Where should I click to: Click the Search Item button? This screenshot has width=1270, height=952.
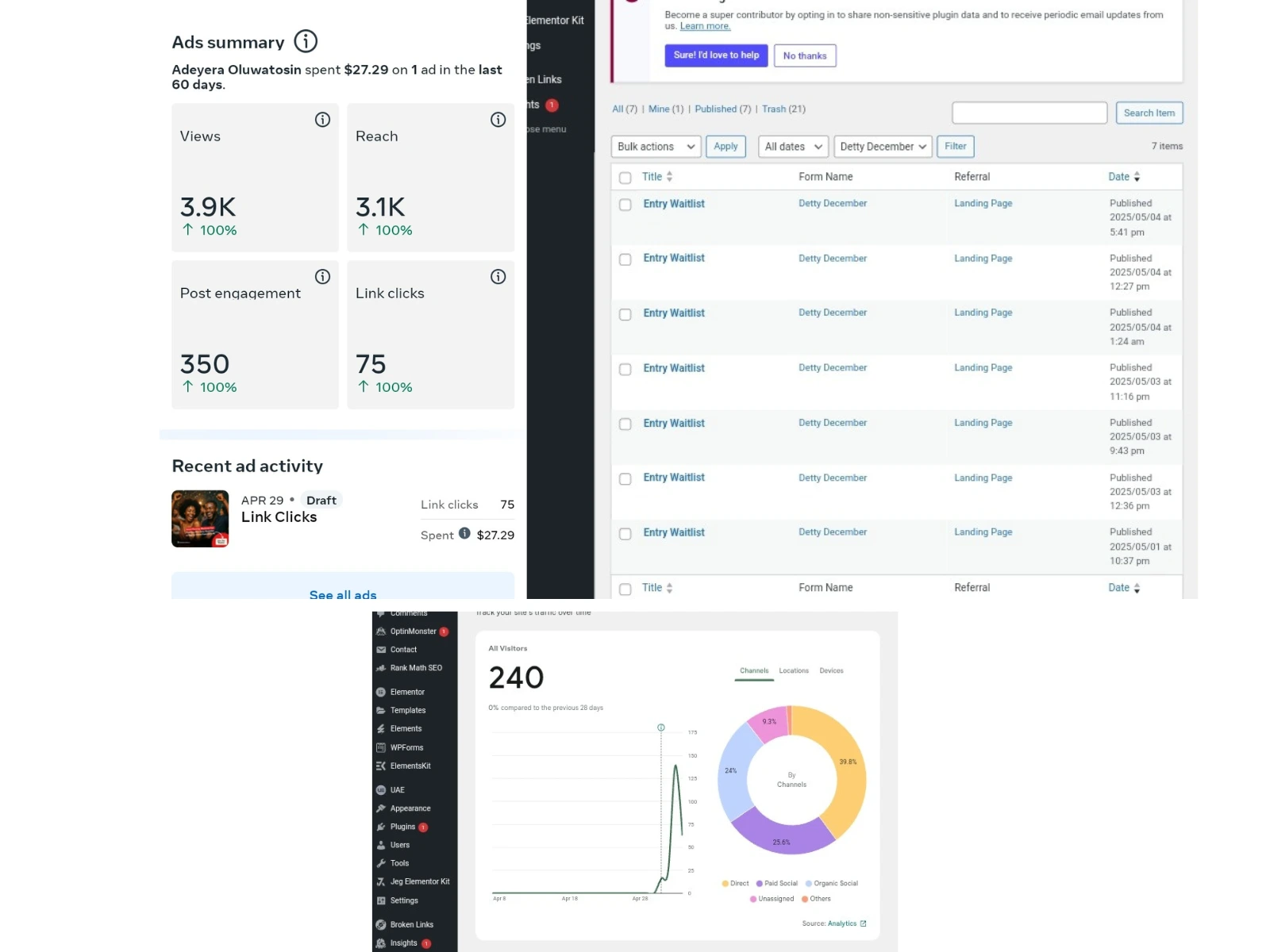pos(1149,113)
